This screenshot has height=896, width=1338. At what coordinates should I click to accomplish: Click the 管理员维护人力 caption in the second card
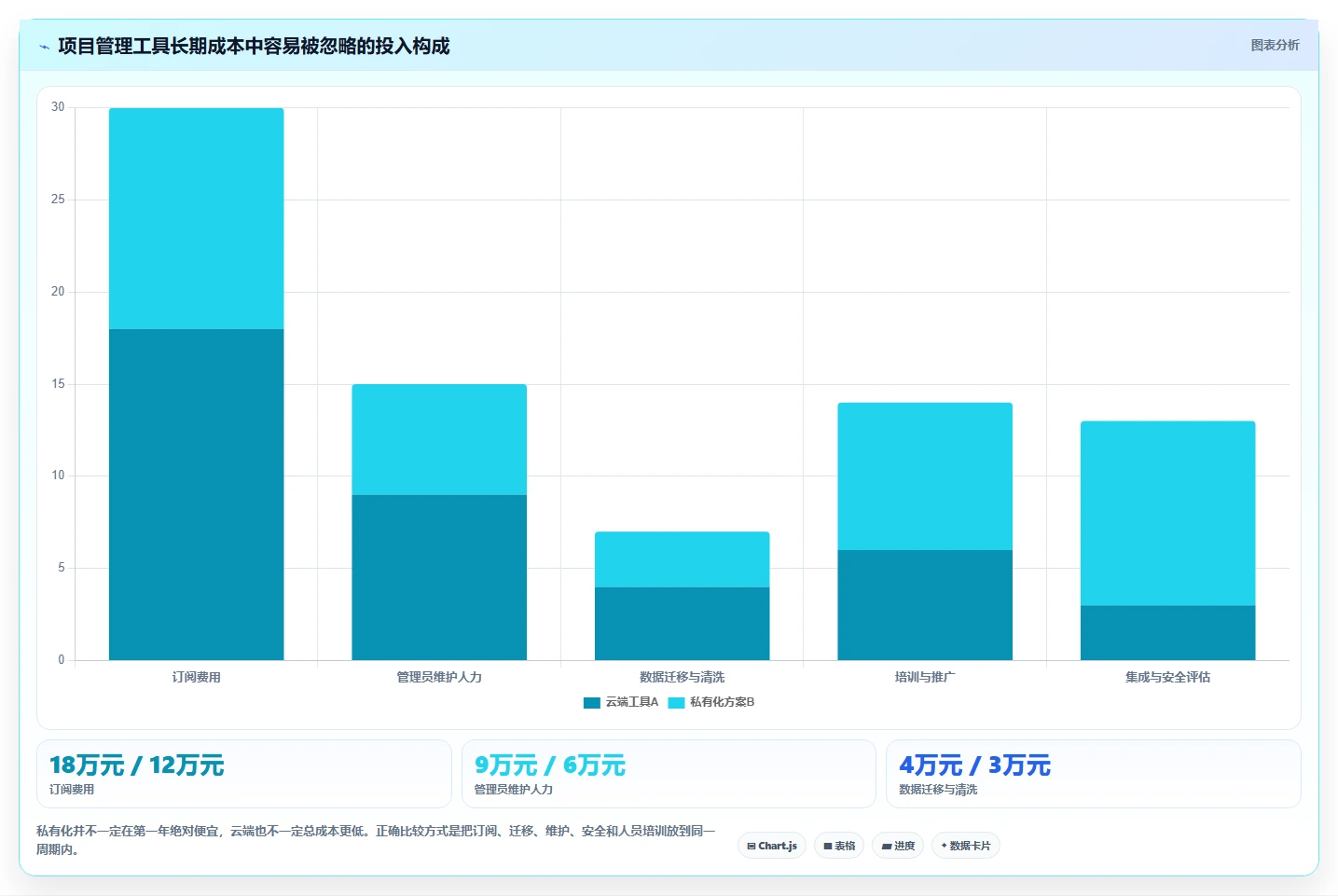[514, 790]
